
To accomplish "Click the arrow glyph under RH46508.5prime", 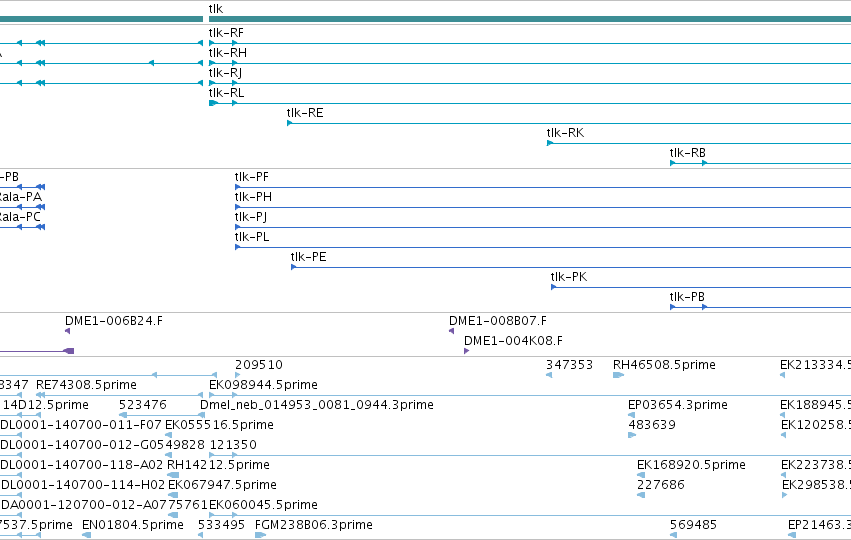I will [x=618, y=375].
